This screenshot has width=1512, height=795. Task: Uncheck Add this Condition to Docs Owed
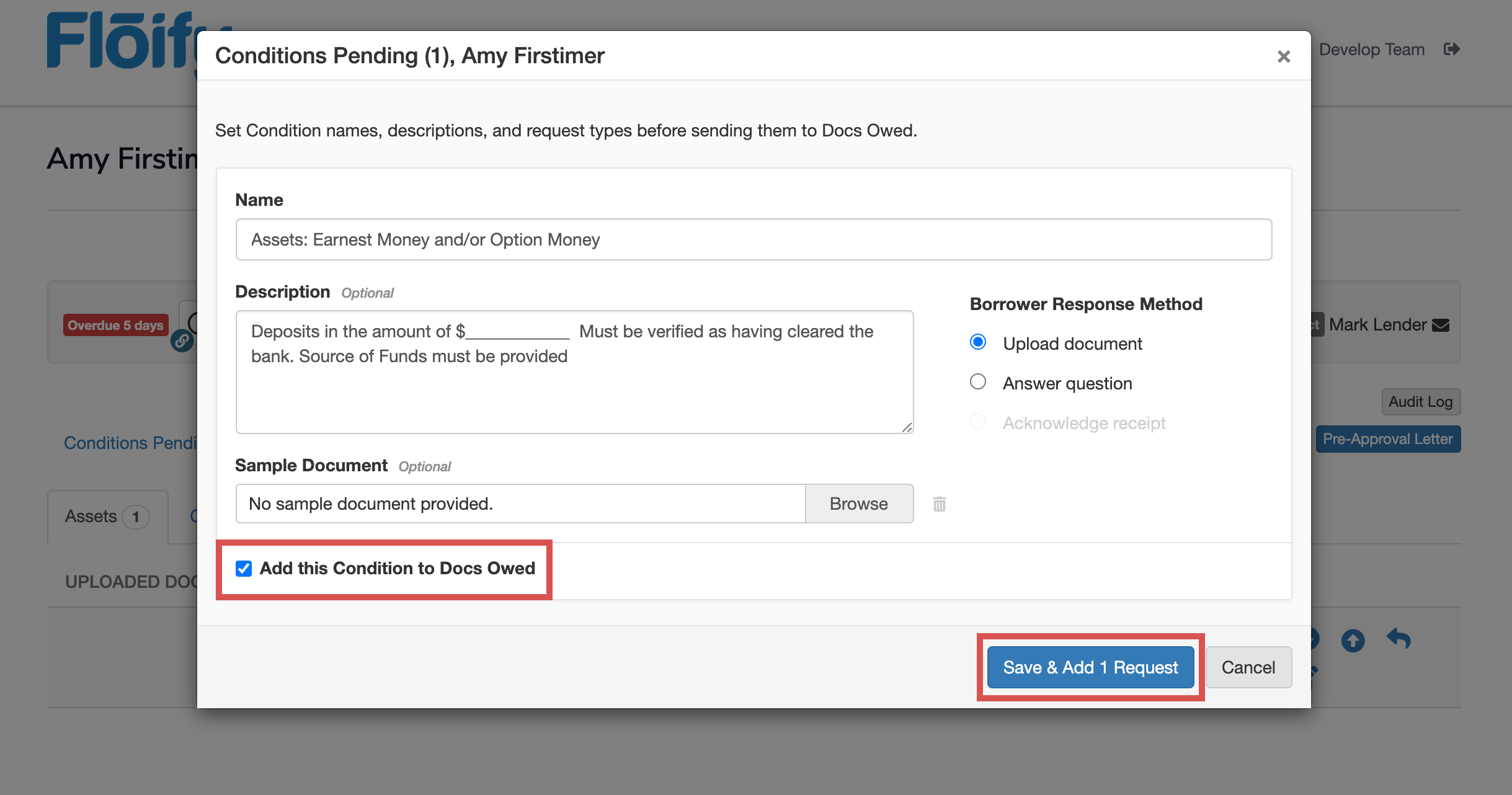pyautogui.click(x=244, y=569)
